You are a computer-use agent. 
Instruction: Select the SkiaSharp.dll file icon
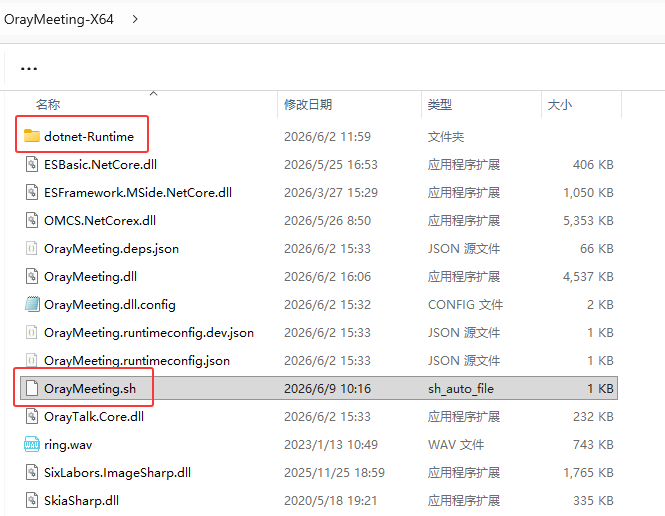tap(32, 500)
